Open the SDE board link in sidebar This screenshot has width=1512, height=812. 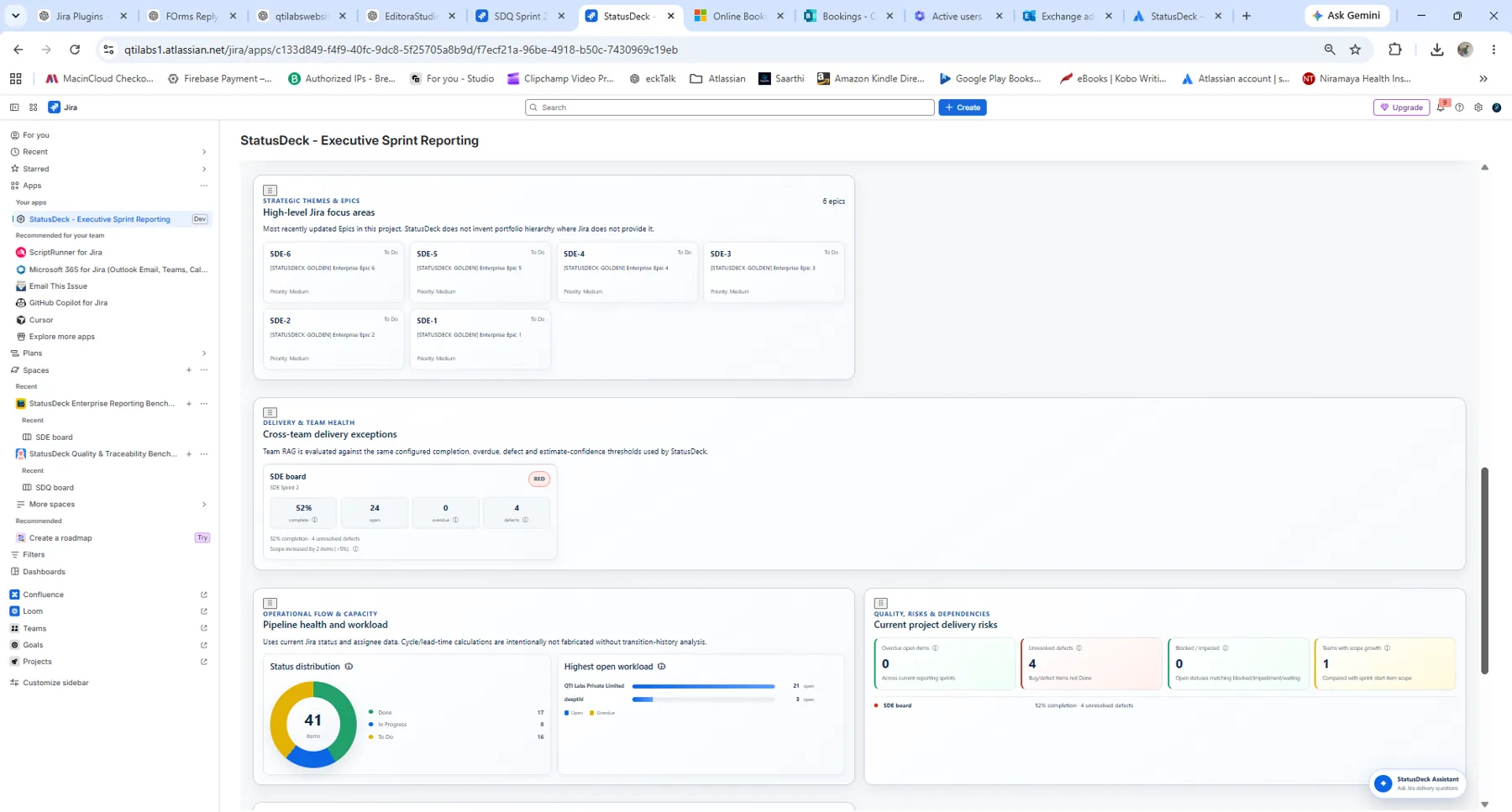tap(54, 437)
